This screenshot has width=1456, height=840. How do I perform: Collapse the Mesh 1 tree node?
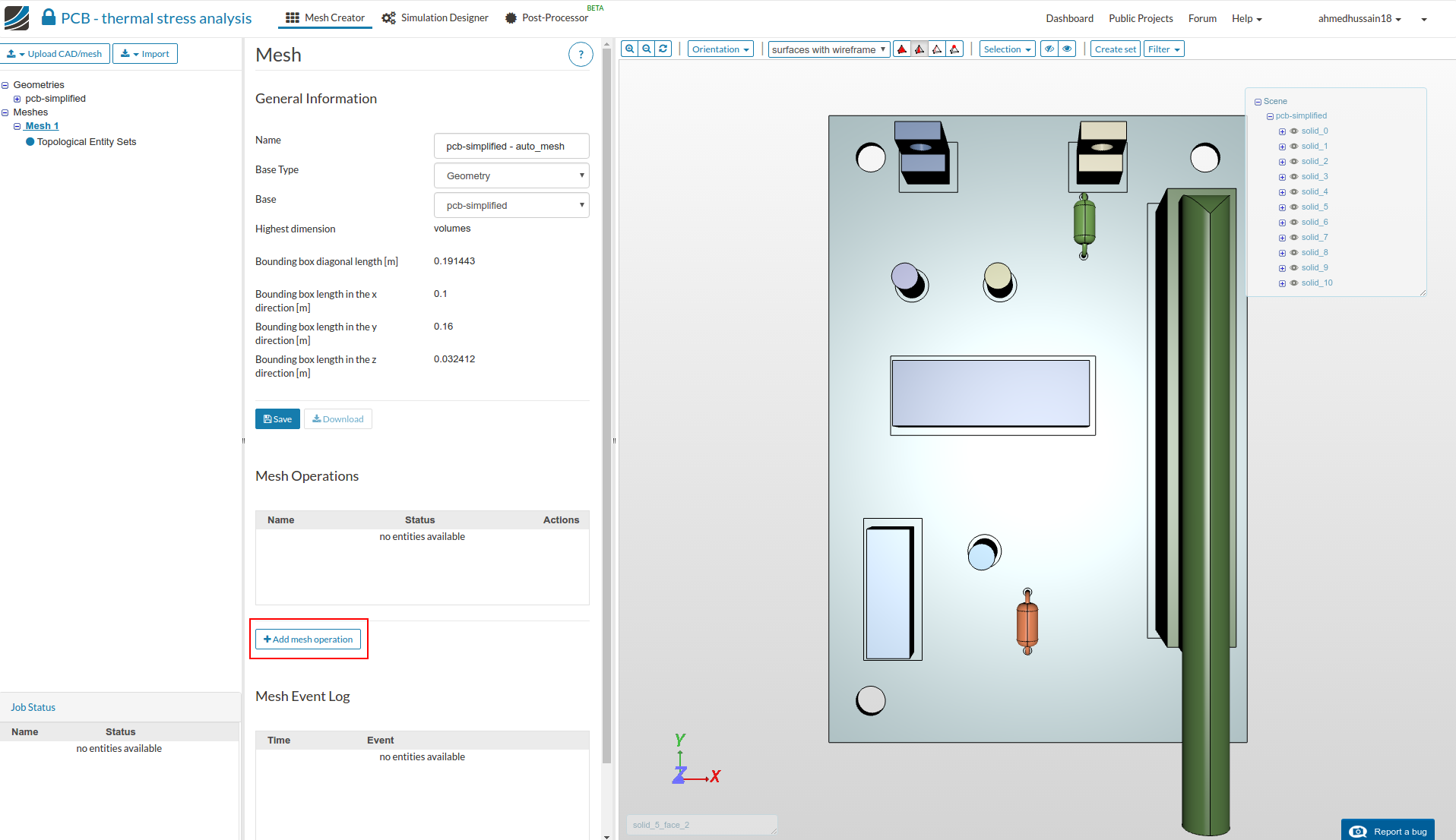pyautogui.click(x=17, y=126)
